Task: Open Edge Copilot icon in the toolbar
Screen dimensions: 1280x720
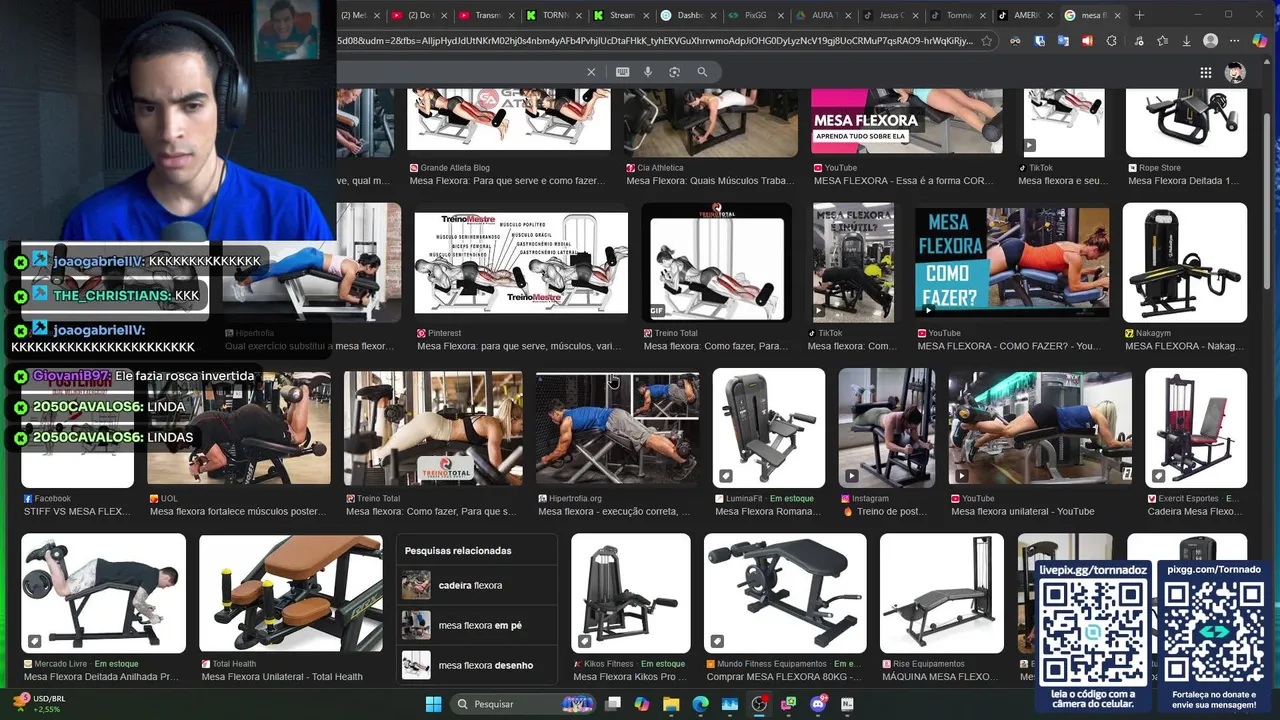Action: tap(1259, 41)
